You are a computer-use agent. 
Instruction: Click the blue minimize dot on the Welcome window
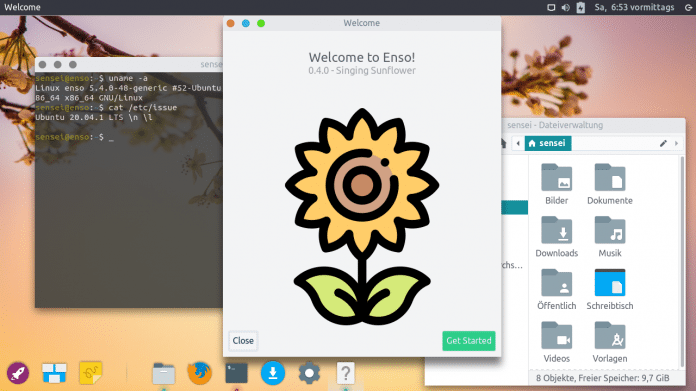[x=245, y=23]
